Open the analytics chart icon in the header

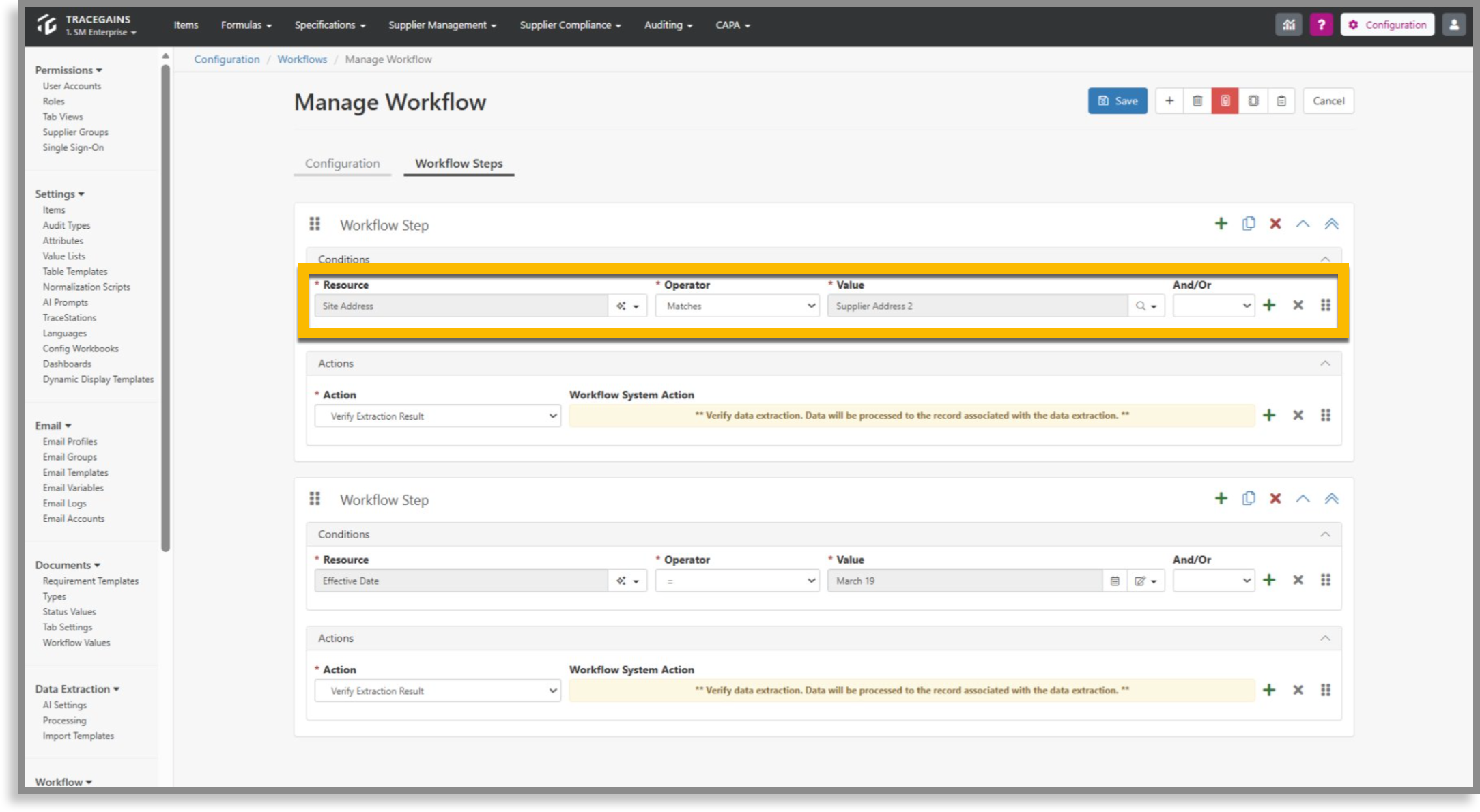point(1289,25)
